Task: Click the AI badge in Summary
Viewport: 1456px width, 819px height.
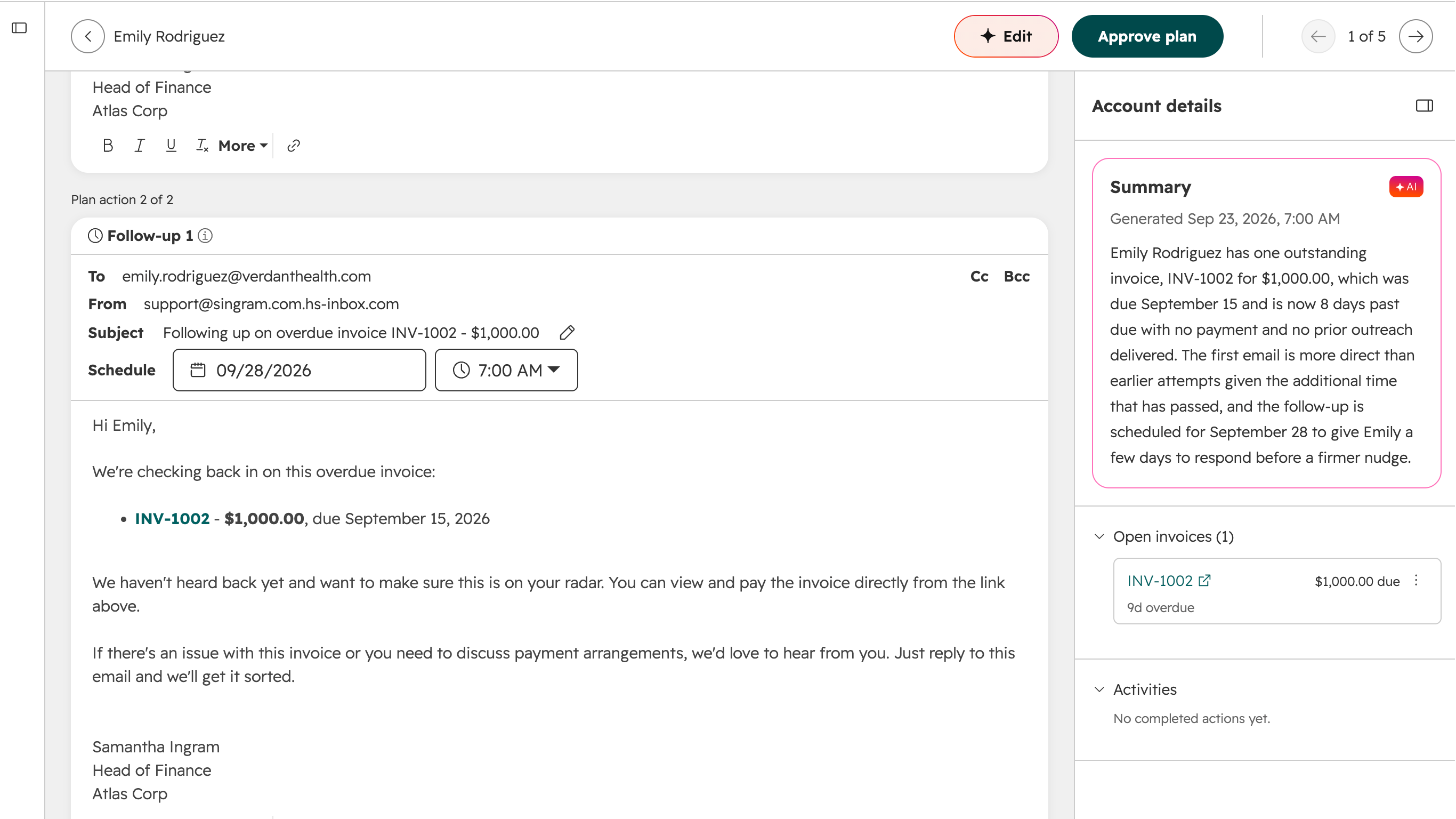Action: pos(1406,187)
